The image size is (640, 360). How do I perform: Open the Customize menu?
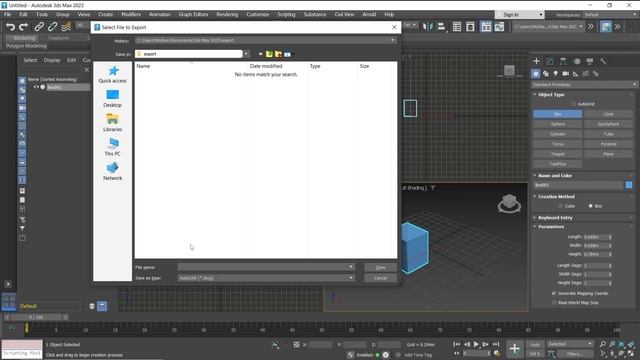(258, 14)
